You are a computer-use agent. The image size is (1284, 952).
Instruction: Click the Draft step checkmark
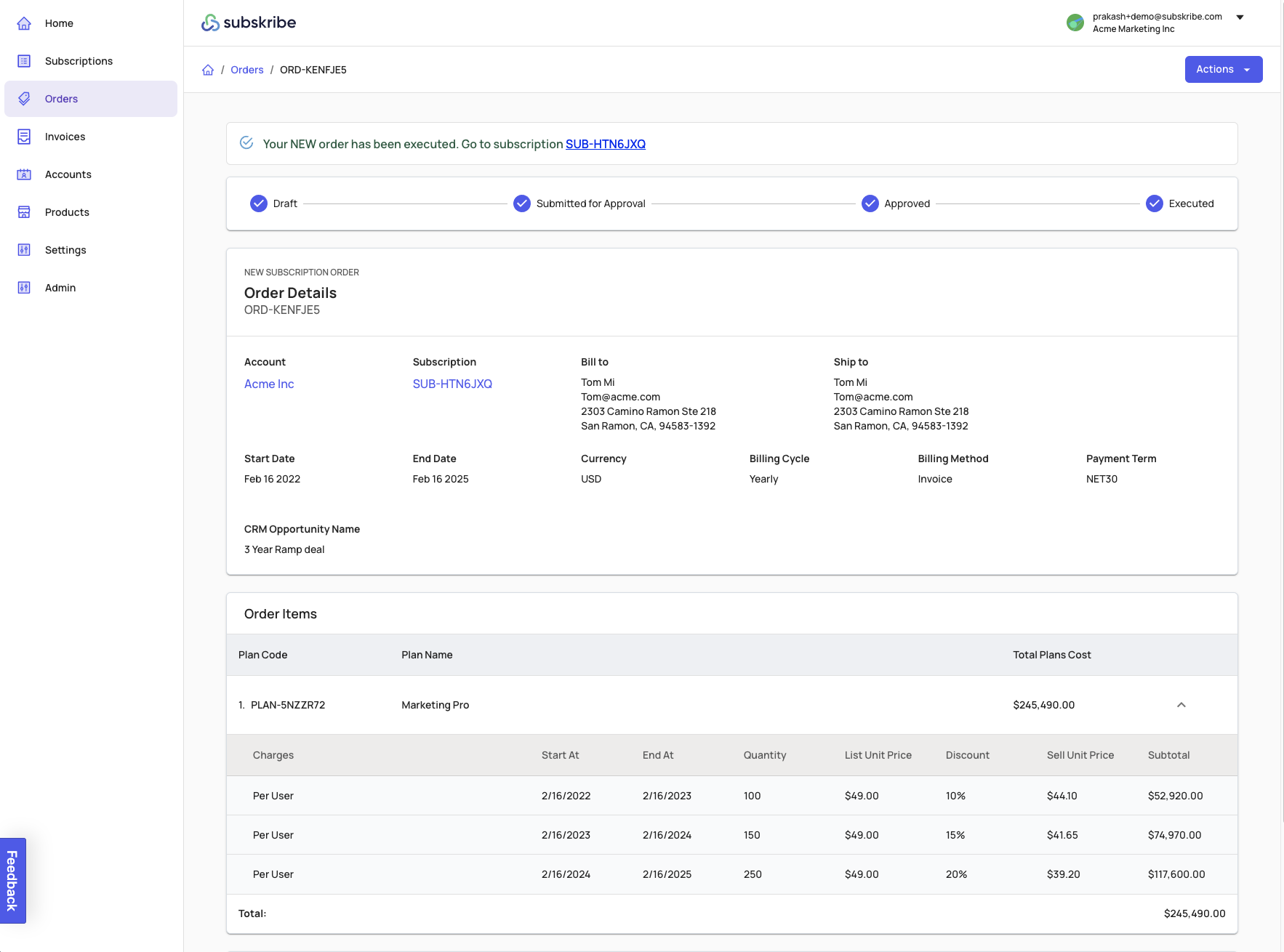click(259, 203)
